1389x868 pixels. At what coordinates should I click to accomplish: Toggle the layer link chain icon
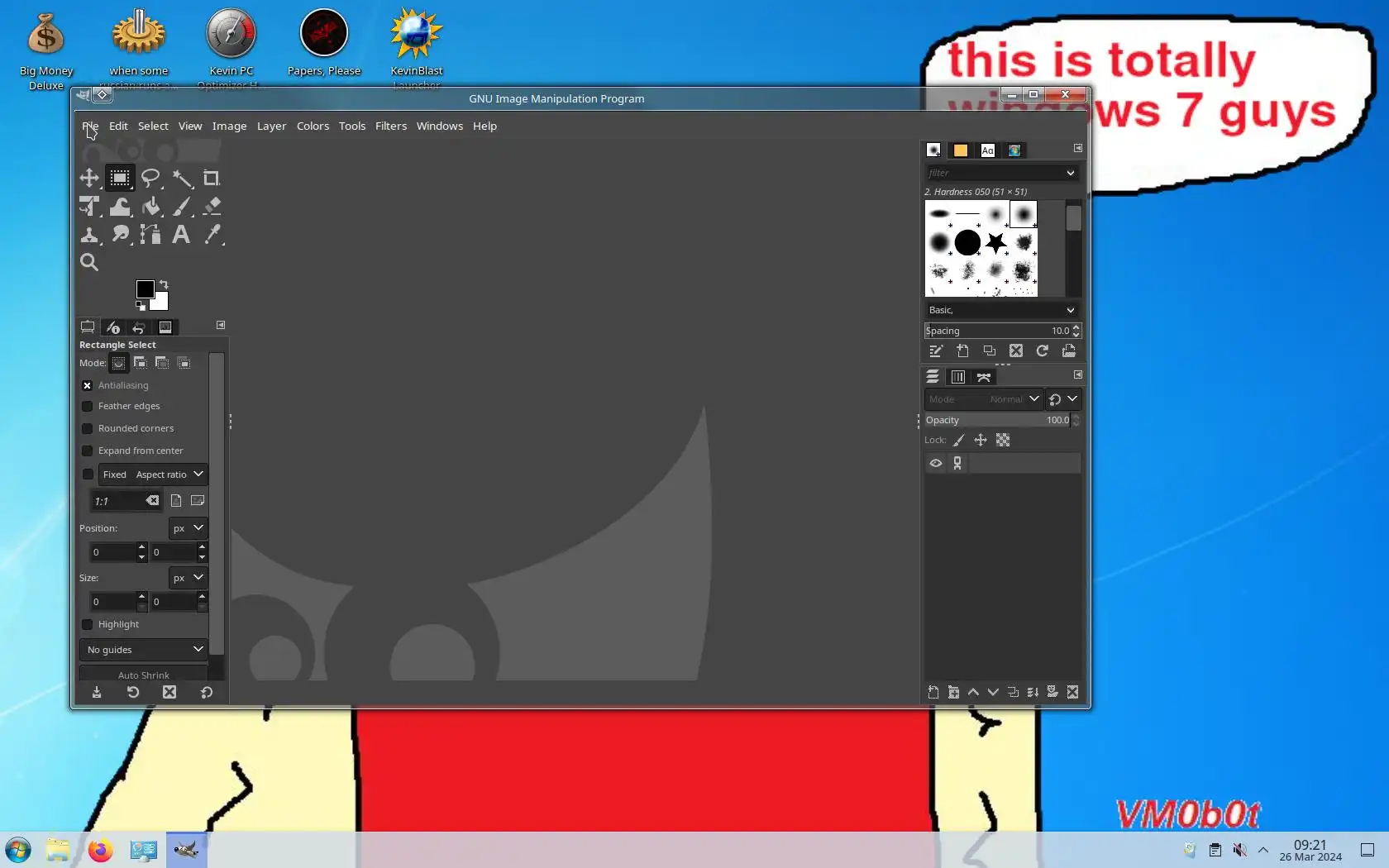(957, 463)
